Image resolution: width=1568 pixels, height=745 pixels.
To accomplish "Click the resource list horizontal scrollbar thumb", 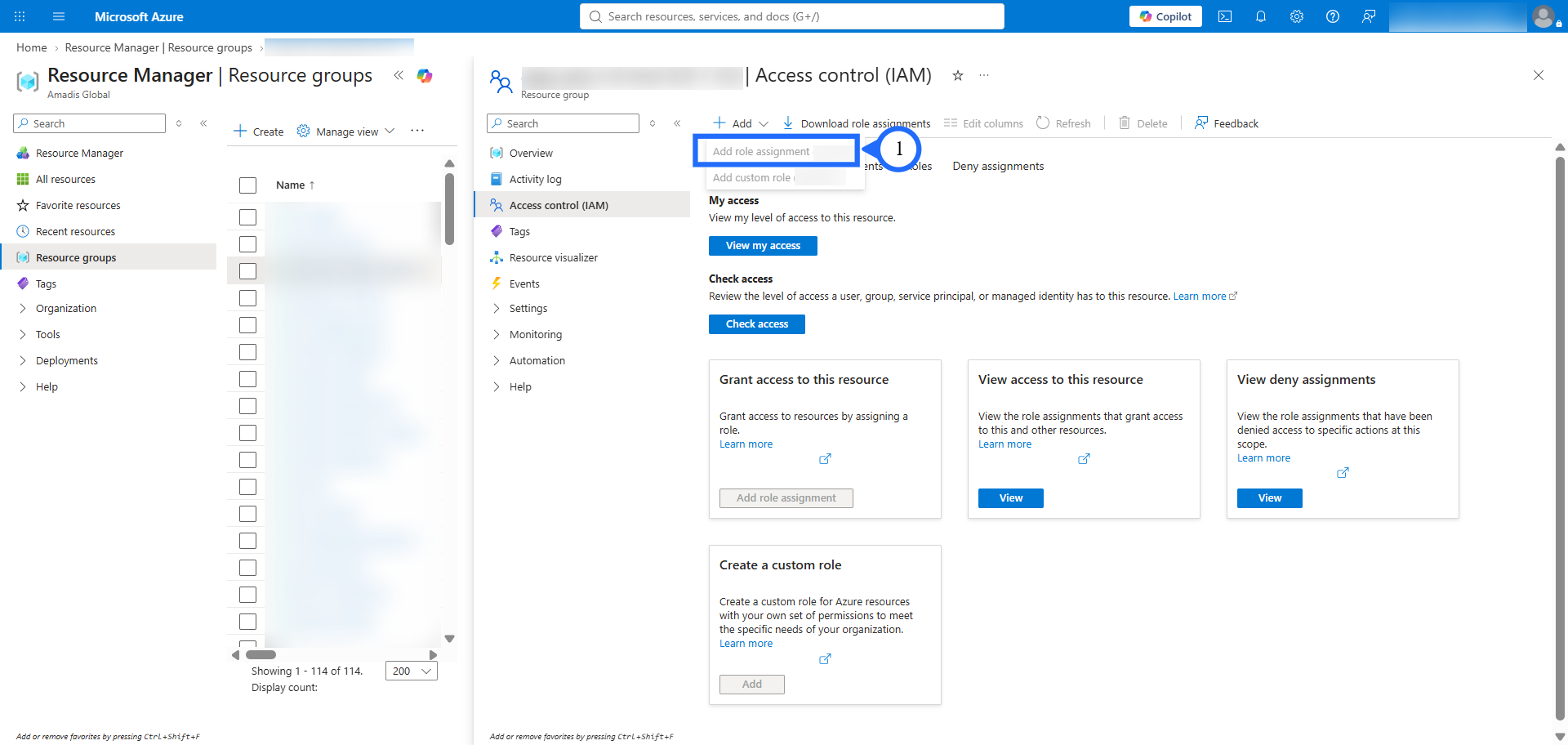I will coord(261,654).
